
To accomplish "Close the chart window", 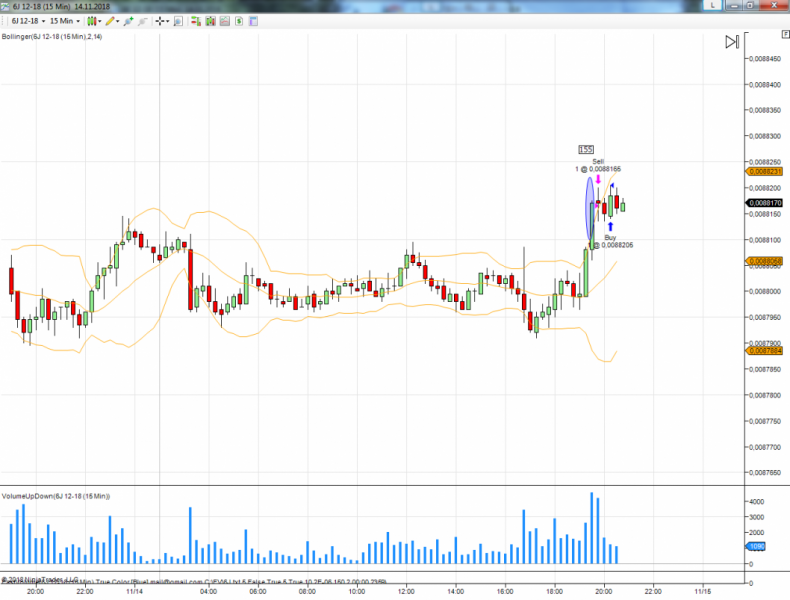I will pyautogui.click(x=774, y=5).
